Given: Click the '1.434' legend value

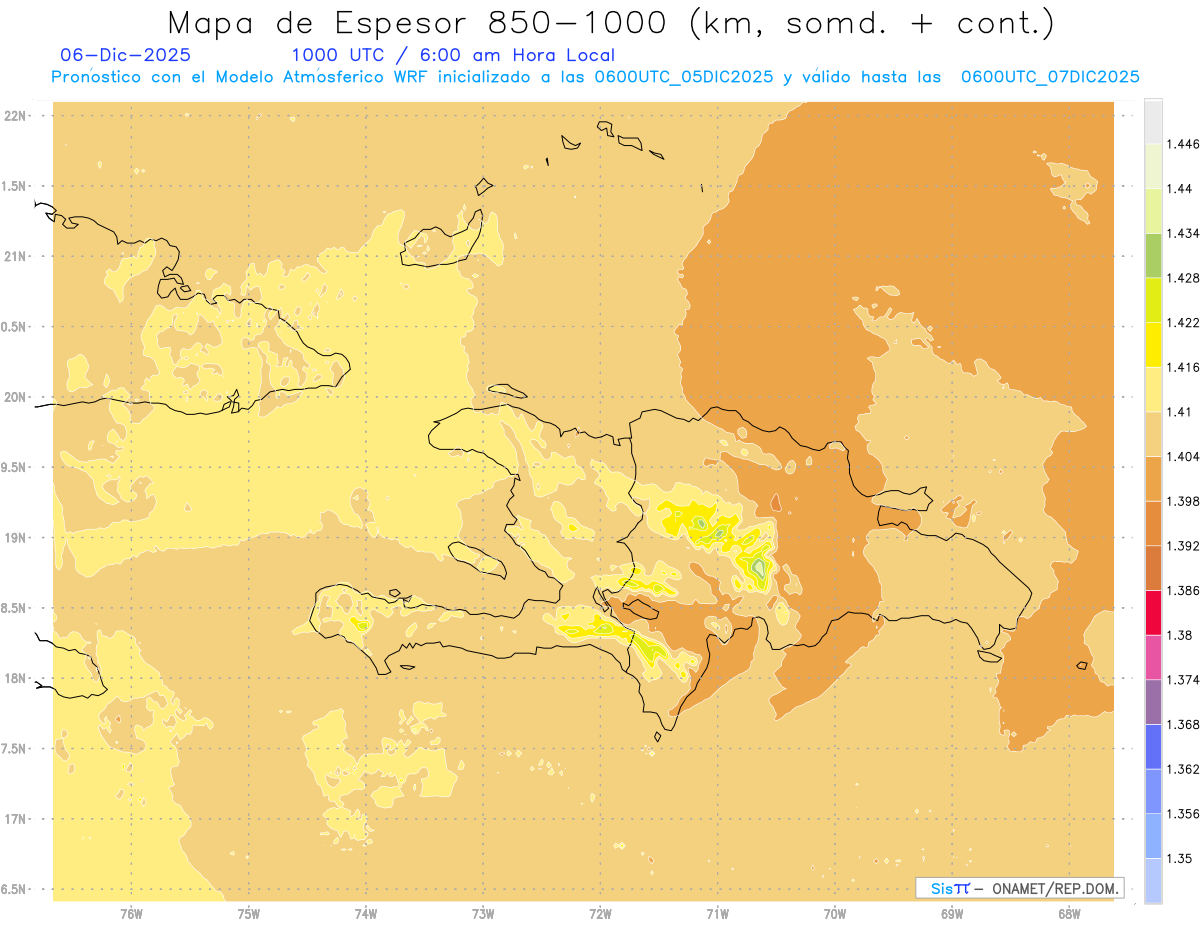Looking at the screenshot, I should [1182, 233].
